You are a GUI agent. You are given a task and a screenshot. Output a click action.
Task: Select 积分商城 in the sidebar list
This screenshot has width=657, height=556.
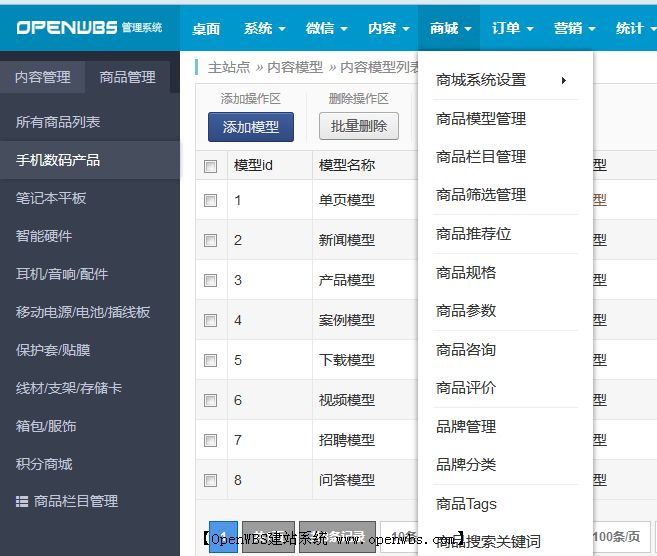pos(44,464)
